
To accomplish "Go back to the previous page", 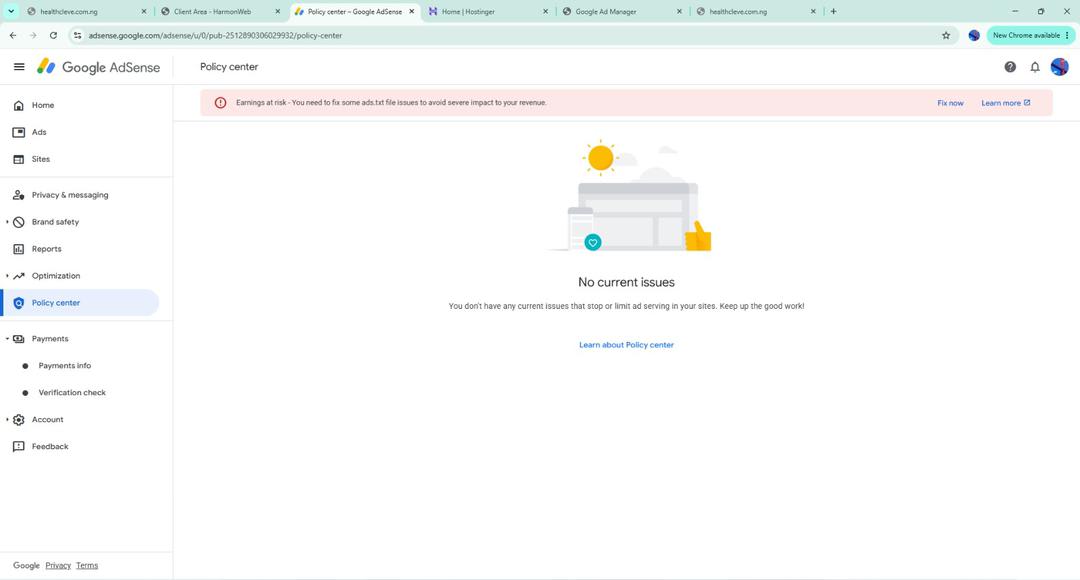I will pos(13,35).
